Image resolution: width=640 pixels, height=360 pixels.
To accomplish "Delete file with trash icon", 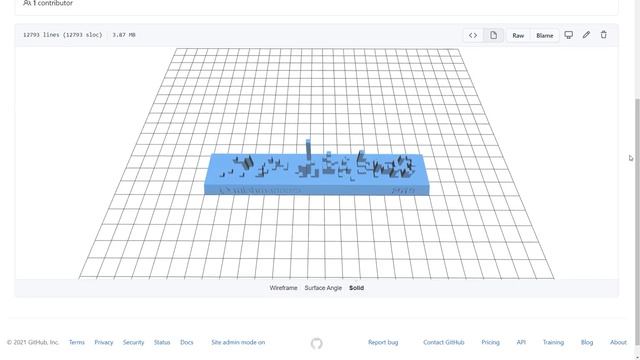I will coord(604,35).
